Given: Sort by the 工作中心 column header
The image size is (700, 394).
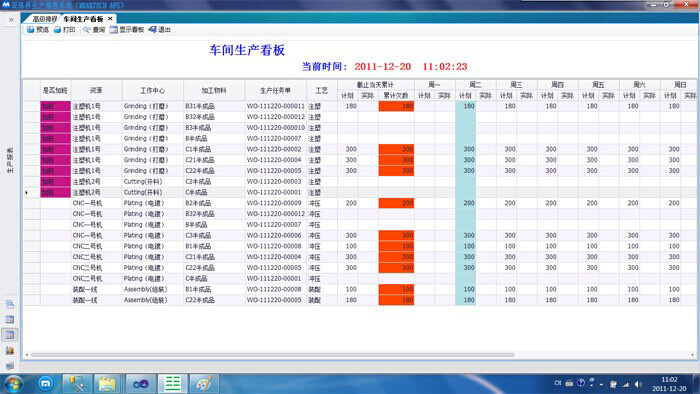Looking at the screenshot, I should point(153,90).
